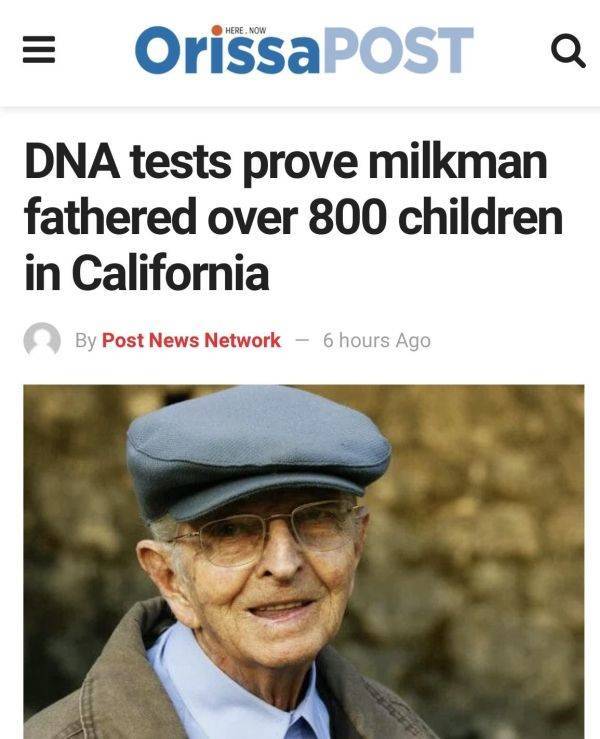Click the 'HERE . NOW' tagline
The height and width of the screenshot is (739, 600).
tap(246, 31)
